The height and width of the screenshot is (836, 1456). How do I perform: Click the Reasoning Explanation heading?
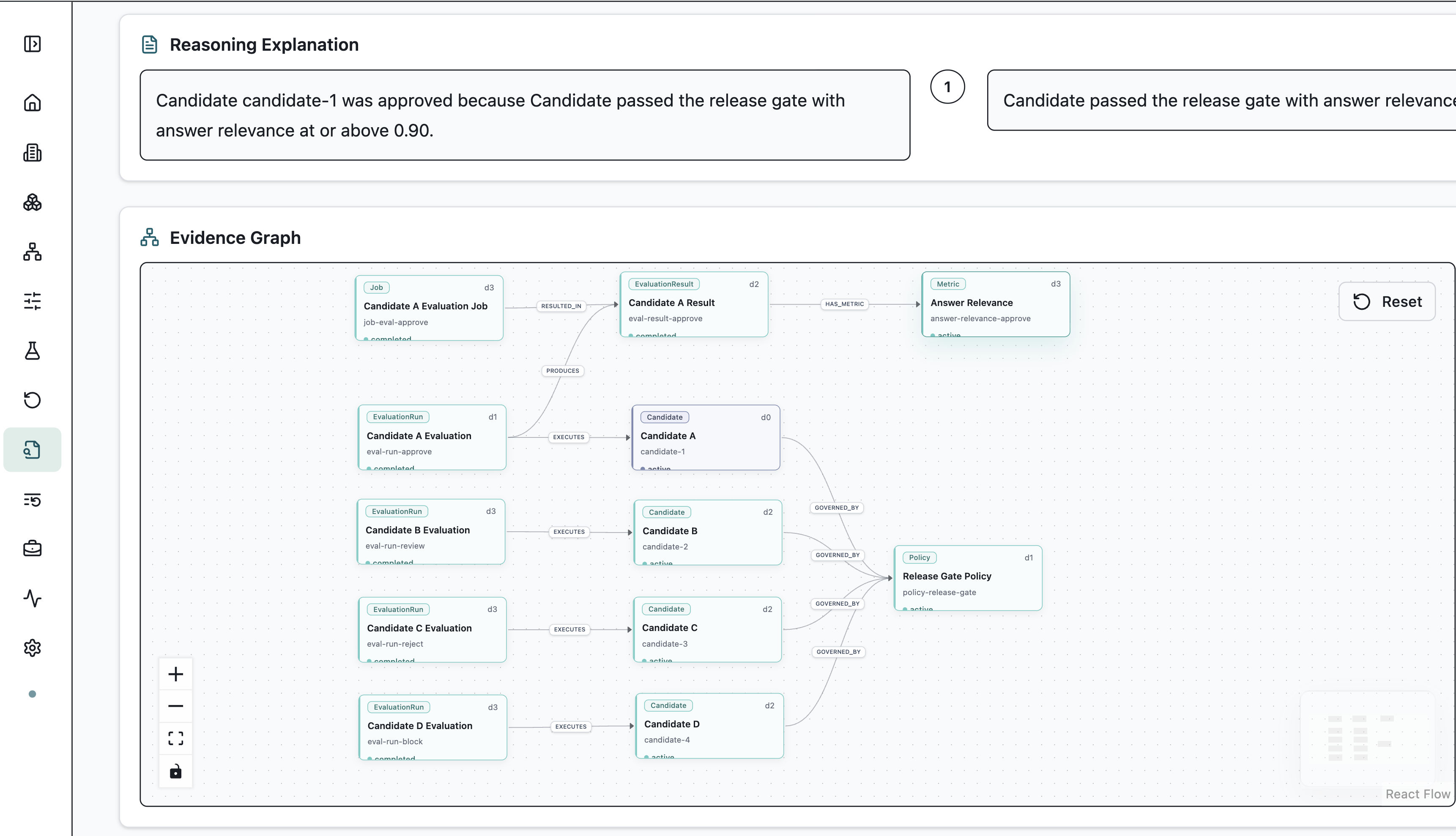(x=264, y=45)
